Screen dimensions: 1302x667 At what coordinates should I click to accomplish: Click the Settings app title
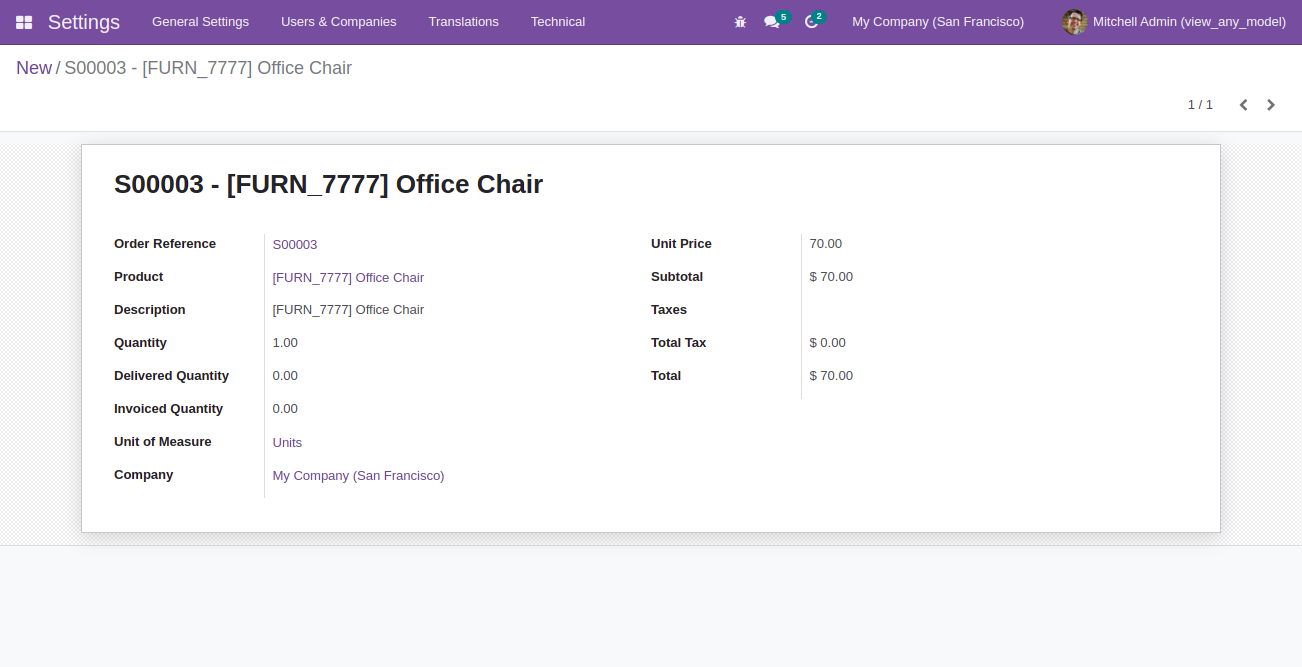84,22
